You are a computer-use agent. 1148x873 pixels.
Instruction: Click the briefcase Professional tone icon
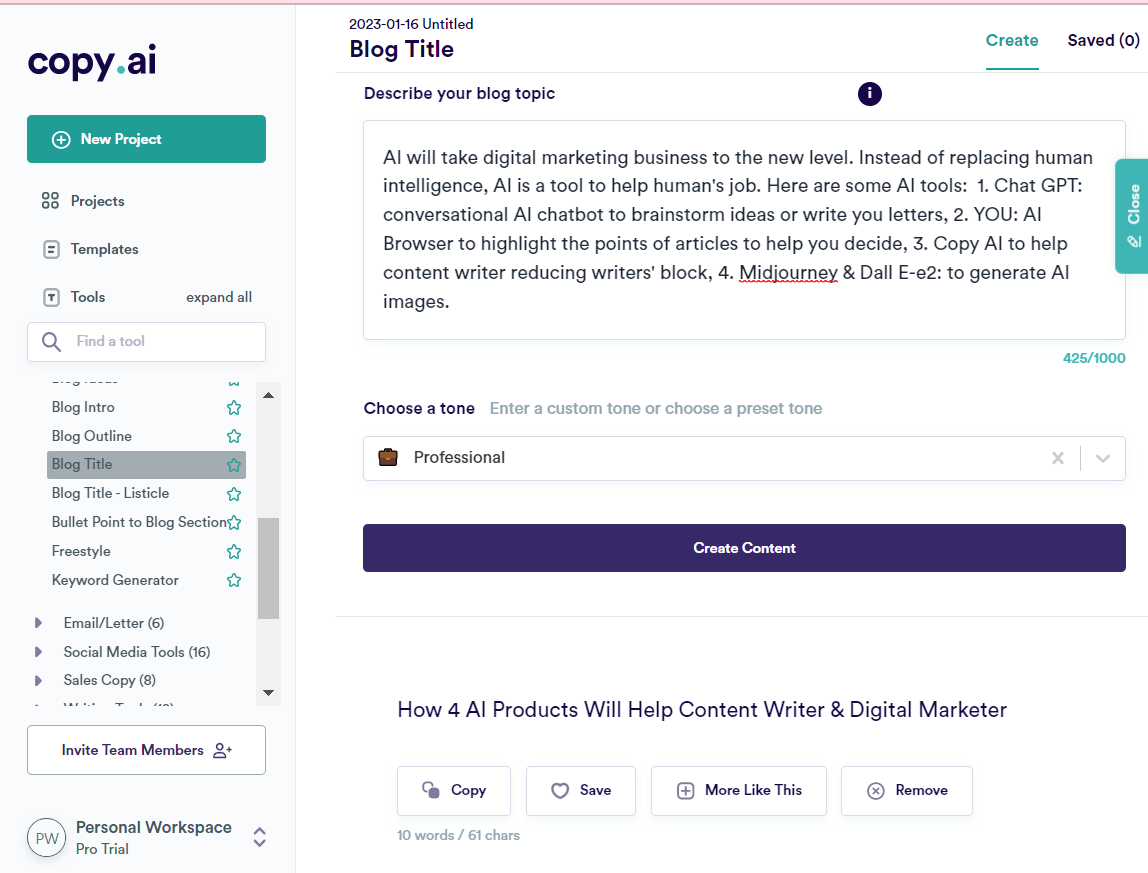click(388, 458)
